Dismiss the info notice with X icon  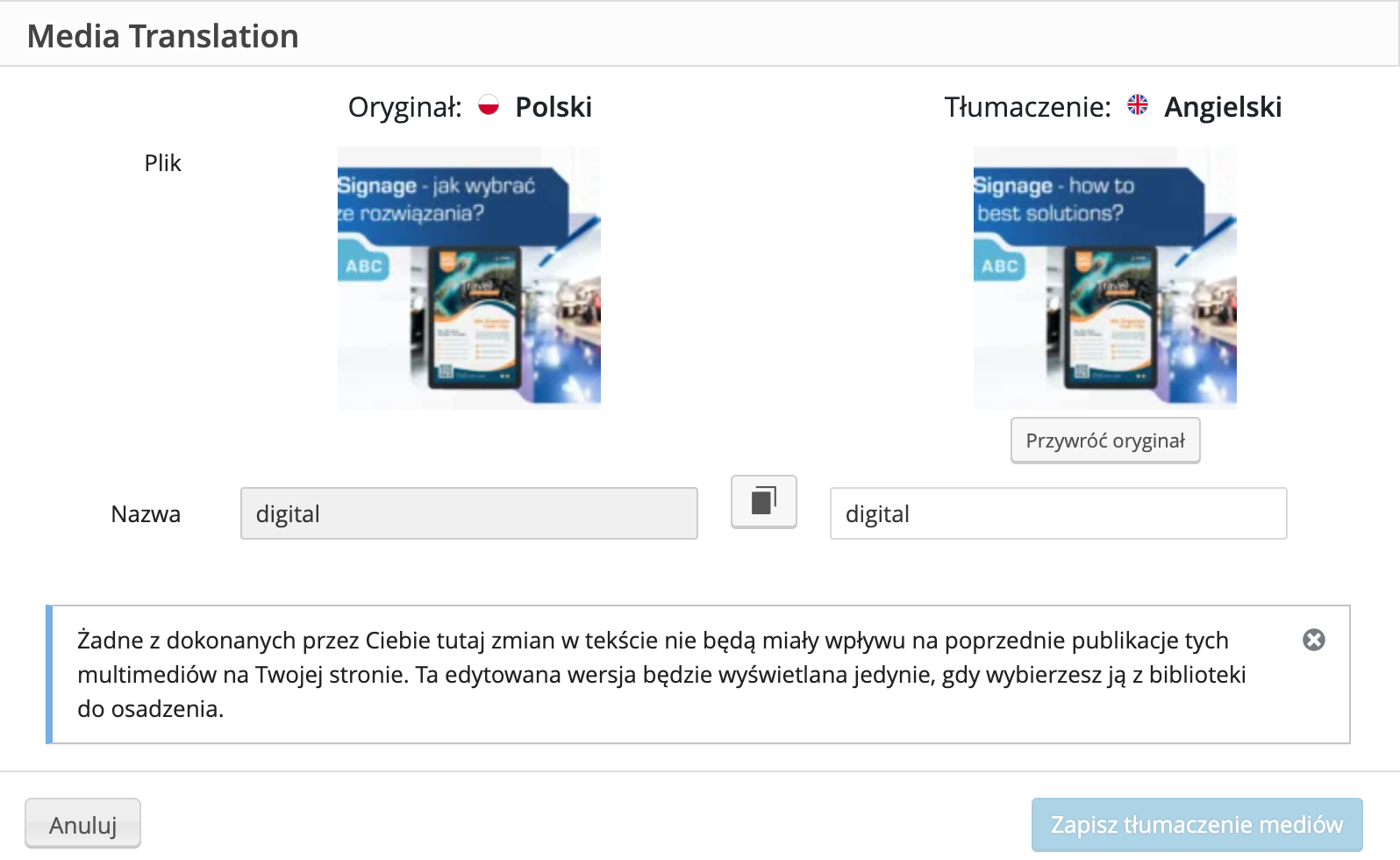(1314, 640)
